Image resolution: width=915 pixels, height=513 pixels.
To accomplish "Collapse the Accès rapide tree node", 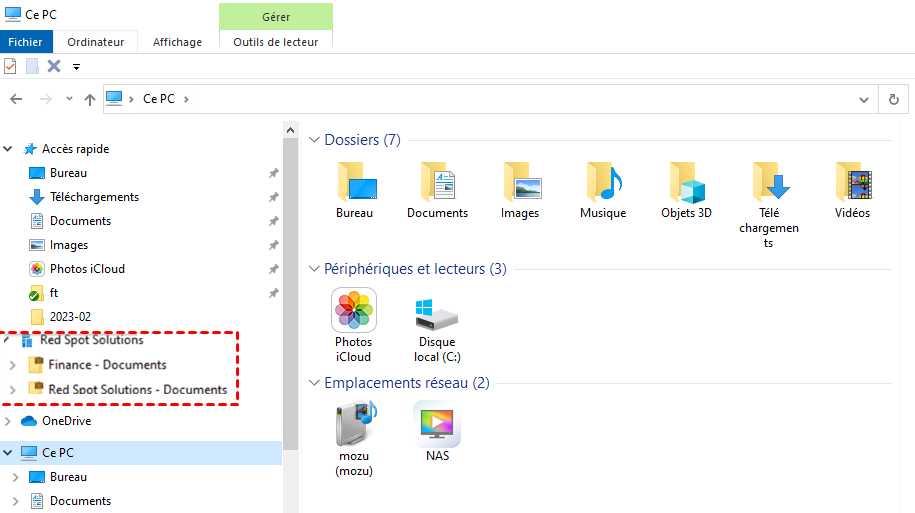I will point(8,149).
